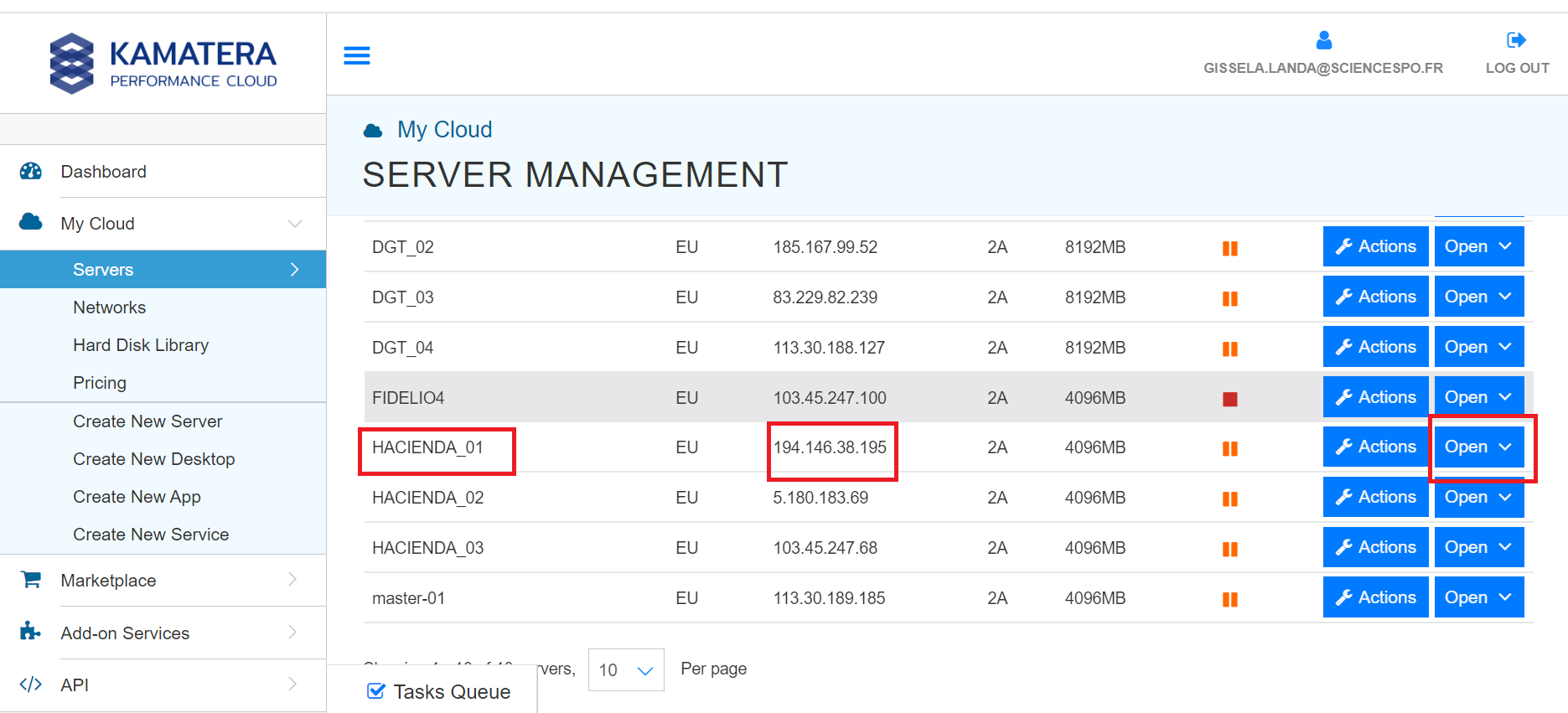1568x713 pixels.
Task: Click Actions button for HACIENDA_01
Action: tap(1376, 447)
